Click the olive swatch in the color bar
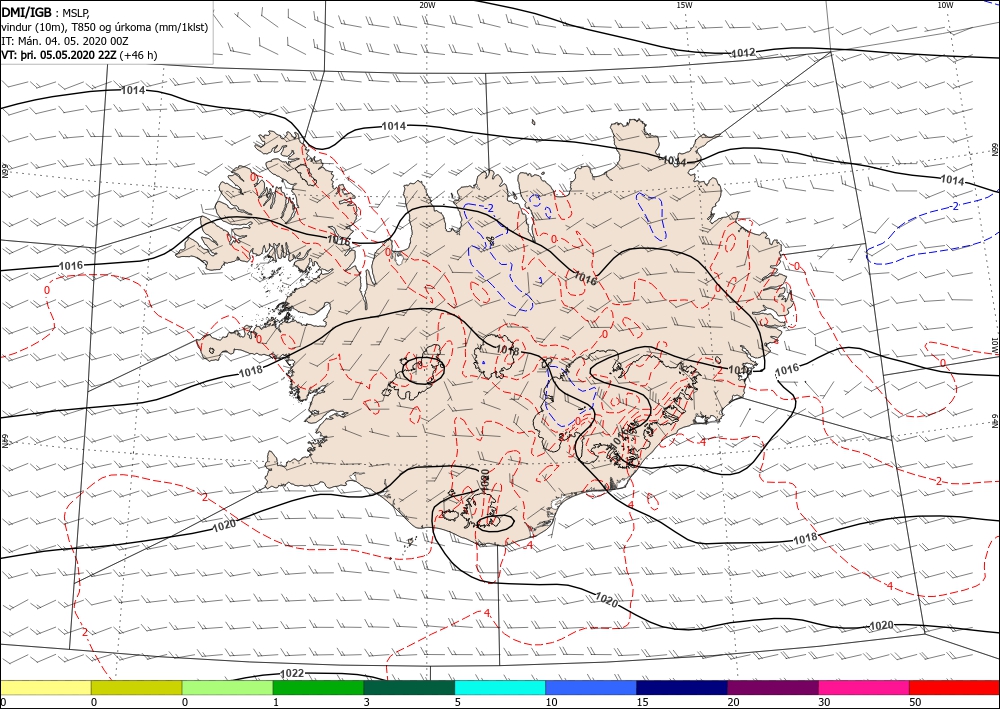 136,687
